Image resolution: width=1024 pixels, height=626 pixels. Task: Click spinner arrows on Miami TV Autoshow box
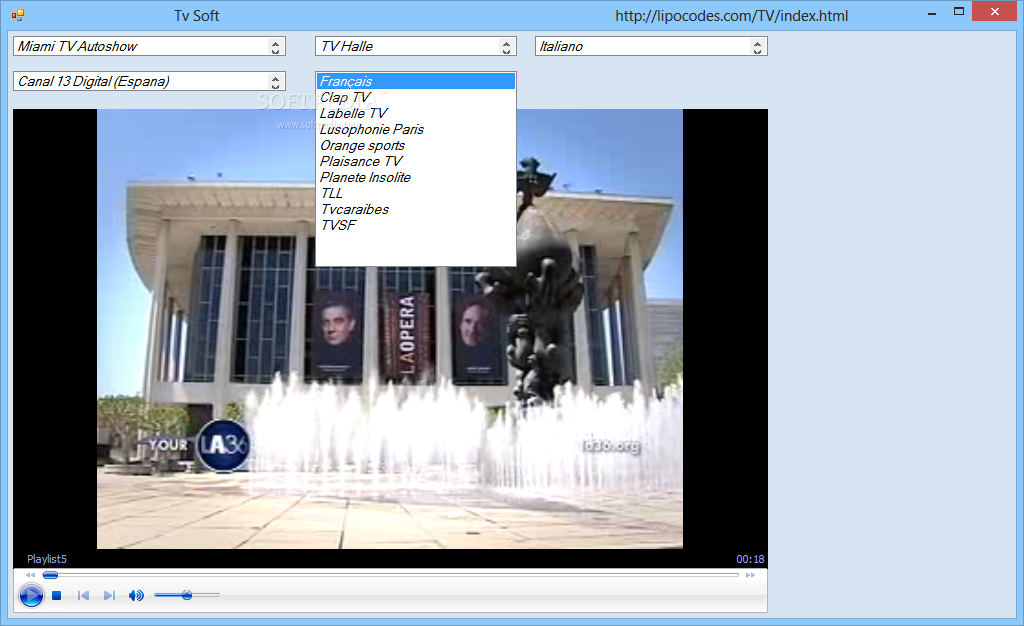point(276,46)
